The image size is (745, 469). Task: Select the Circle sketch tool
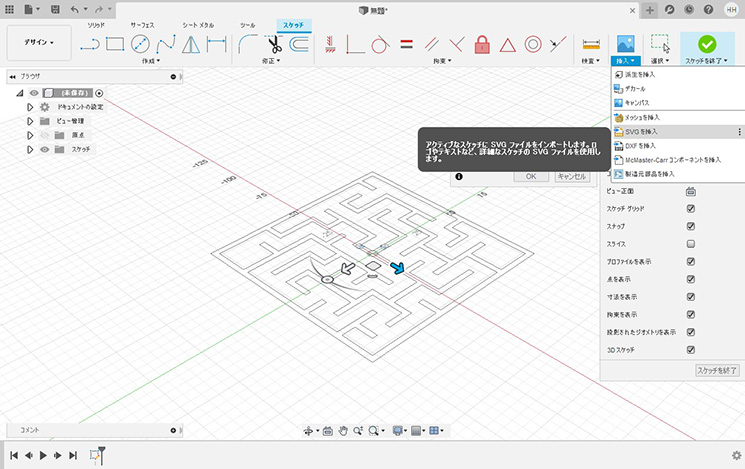click(140, 44)
